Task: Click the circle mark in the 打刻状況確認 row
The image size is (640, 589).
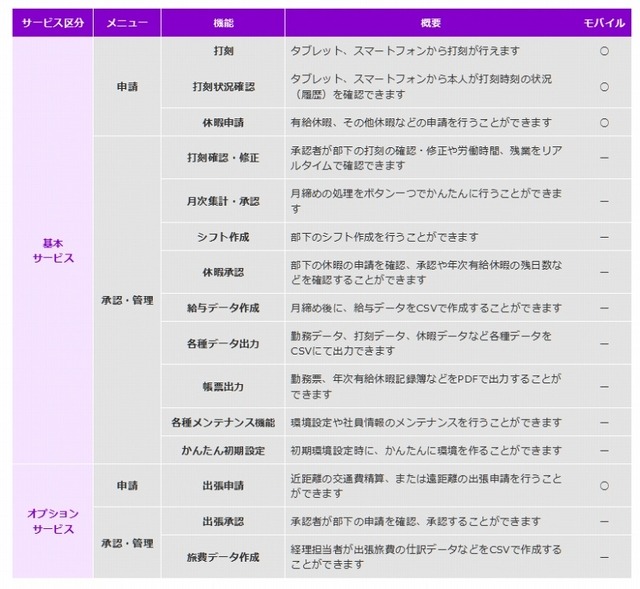Action: (x=604, y=87)
